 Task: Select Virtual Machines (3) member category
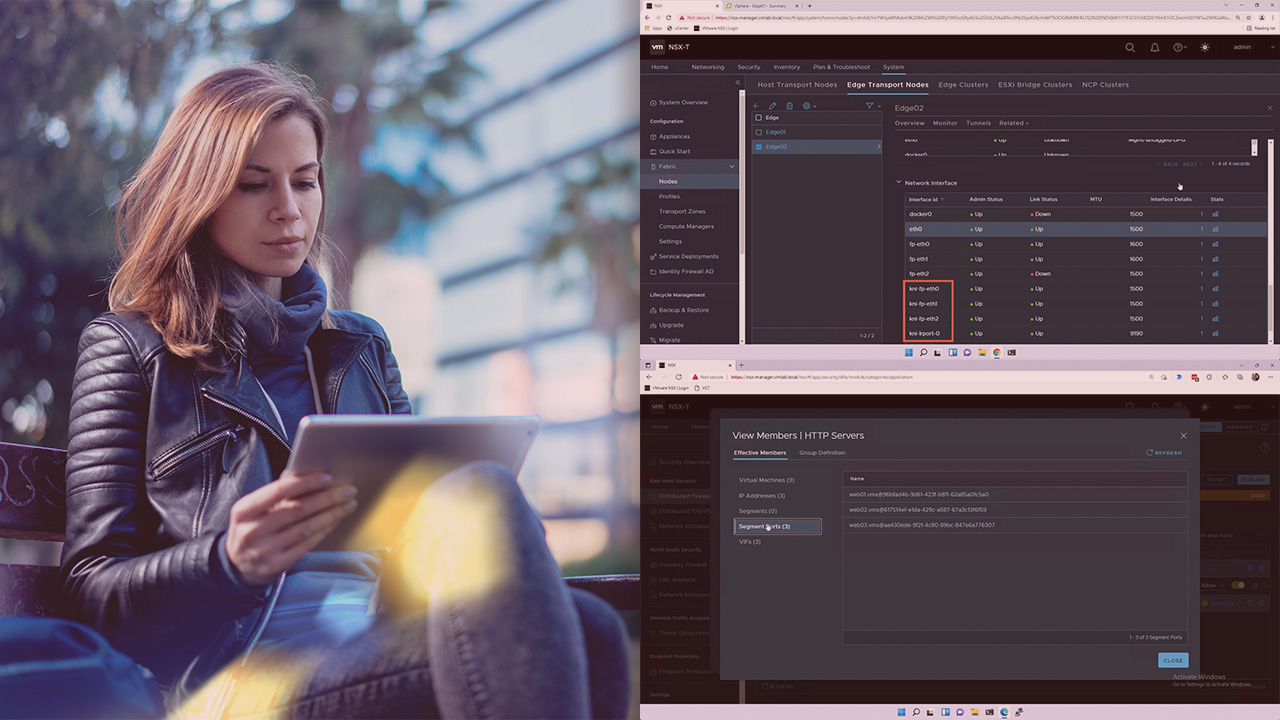coord(766,480)
